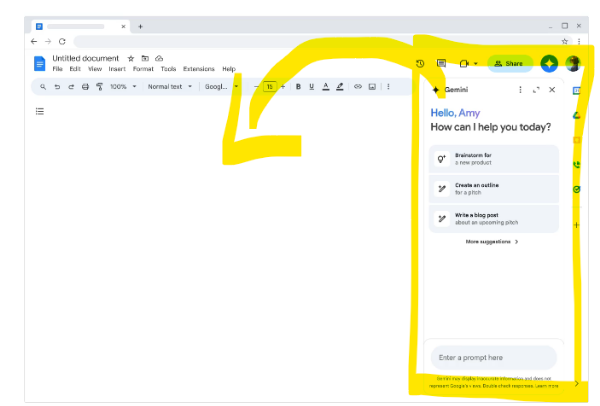Choose Write a blog post suggestion
600x406 pixels.
tap(494, 218)
